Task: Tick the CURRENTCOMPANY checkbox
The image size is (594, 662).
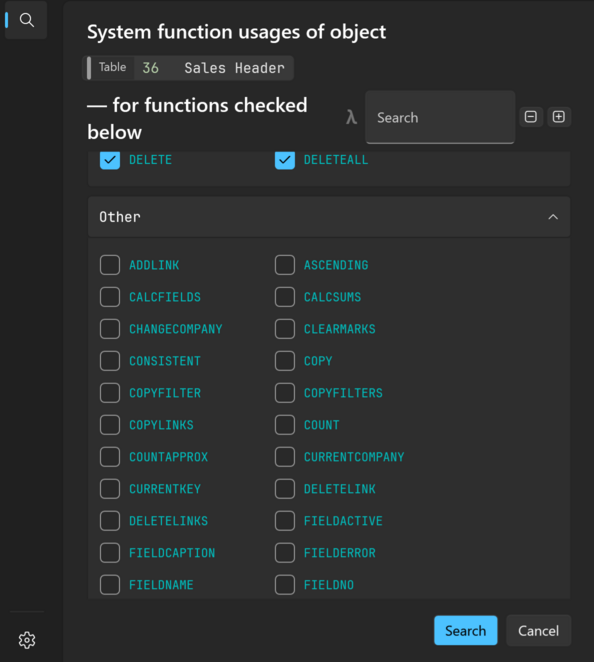Action: (x=285, y=457)
